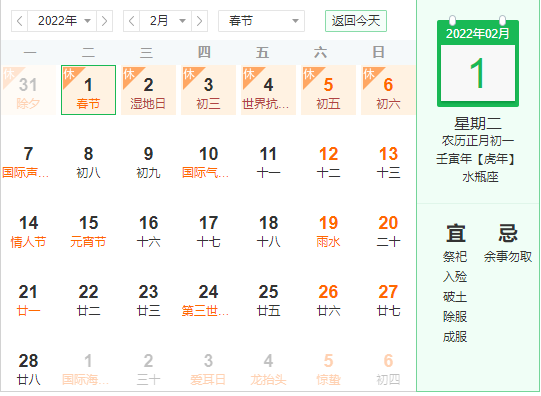Screen dimensions: 541x396
Task: Select February 9 初九 date
Action: click(x=148, y=162)
